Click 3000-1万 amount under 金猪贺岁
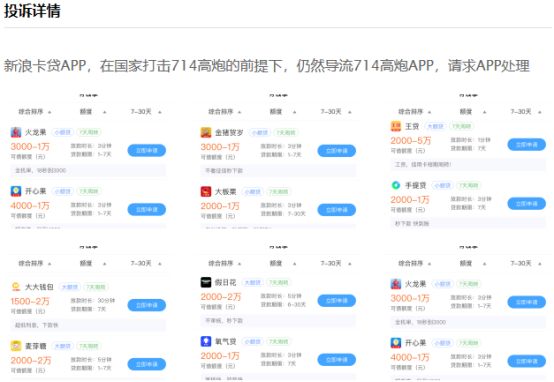554x382 pixels. tap(220, 147)
